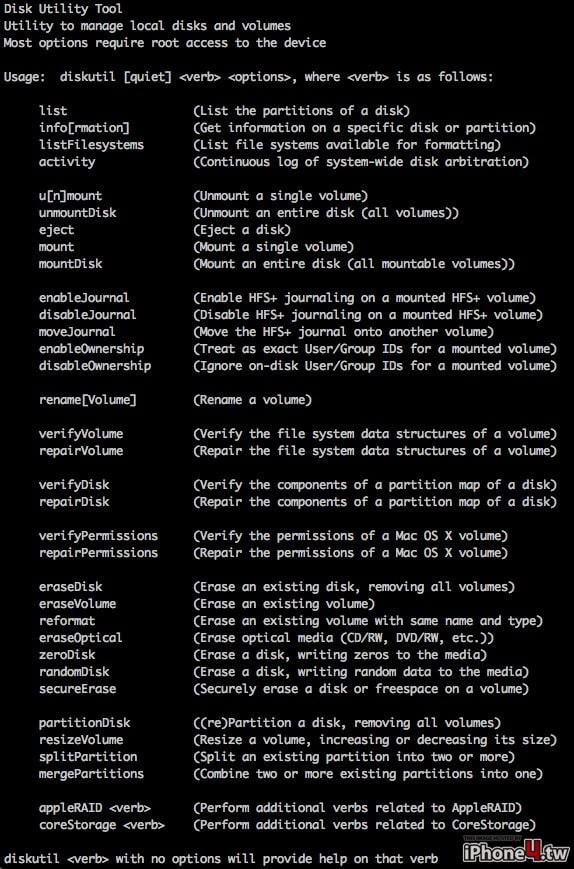Click the 'partitionDisk' verb entry
The image size is (574, 869).
(85, 723)
